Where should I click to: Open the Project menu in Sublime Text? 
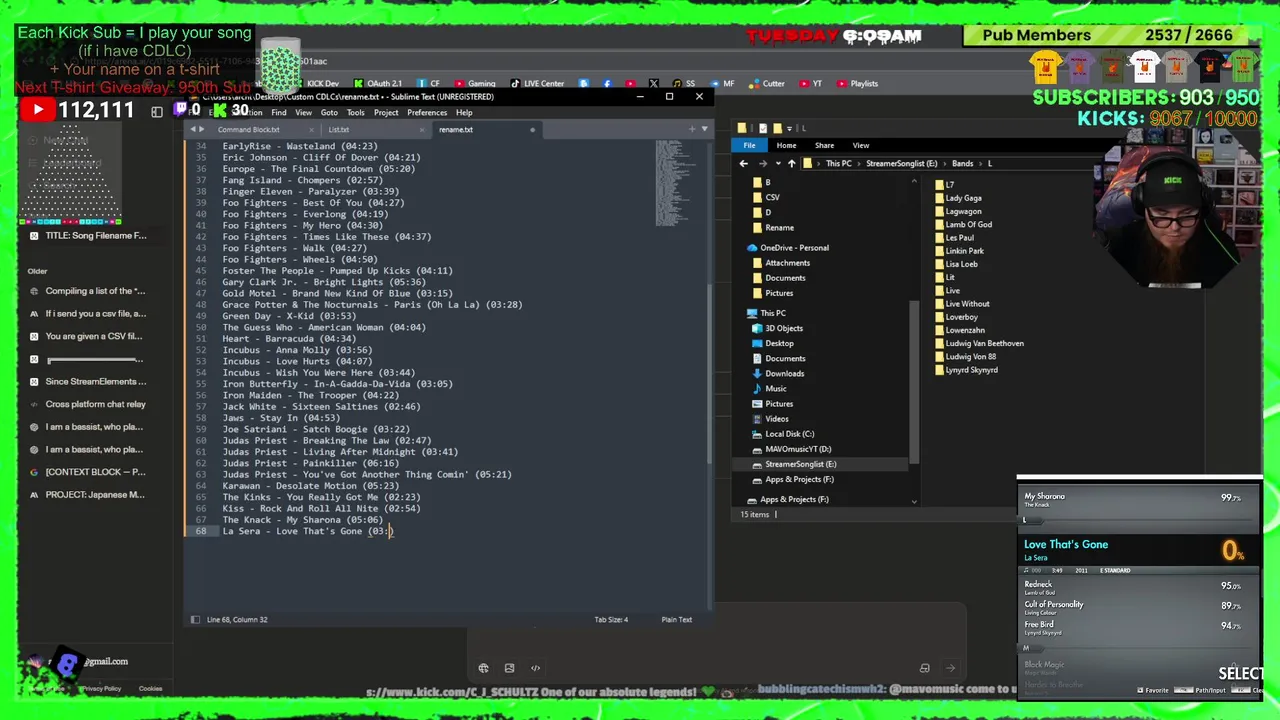pos(386,112)
